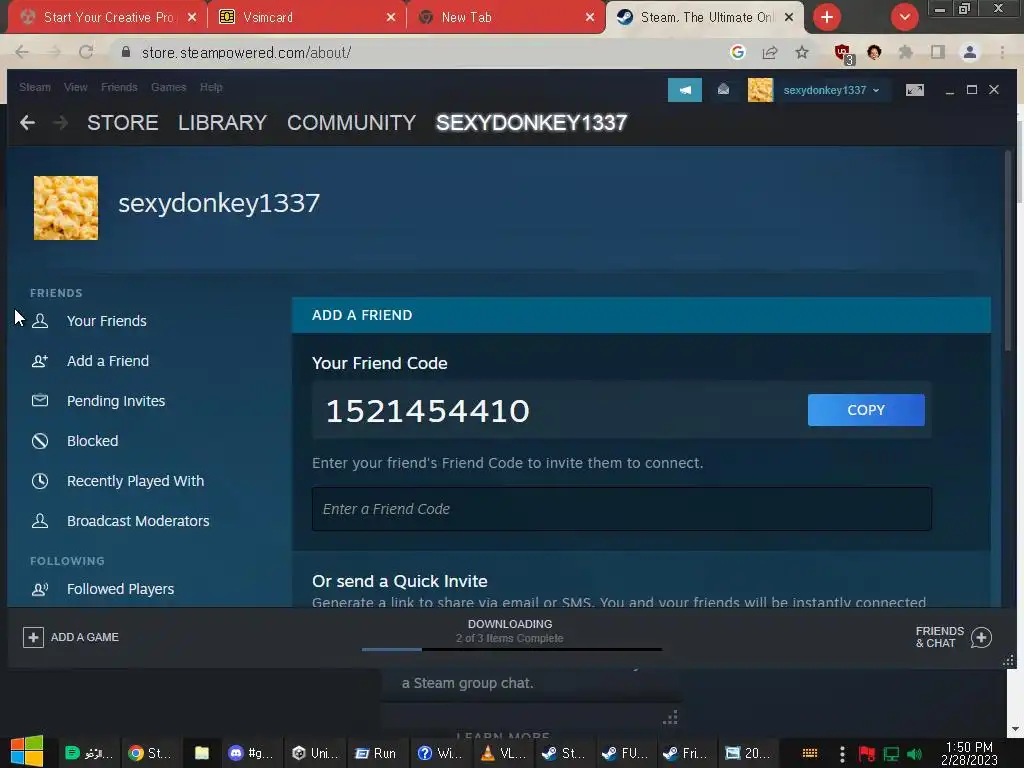Click Chrome's reload page icon
This screenshot has height=768, width=1024.
point(86,52)
